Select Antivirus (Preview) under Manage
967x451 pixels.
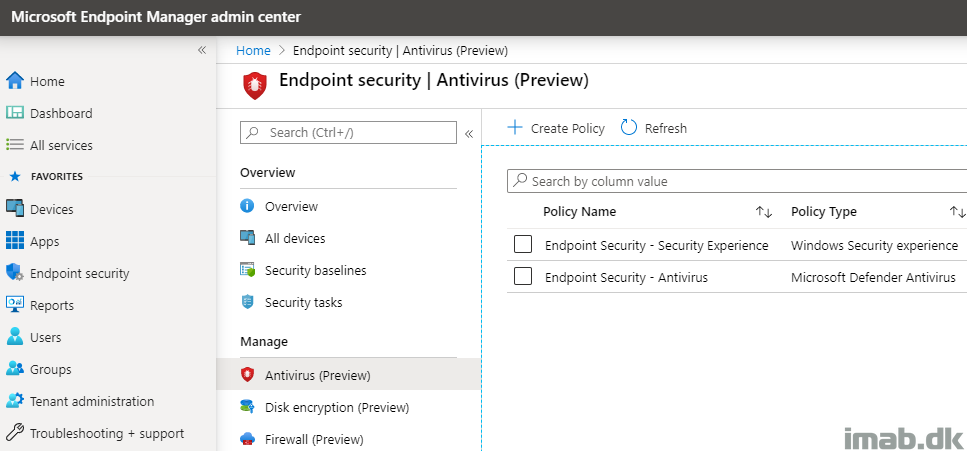click(348, 374)
